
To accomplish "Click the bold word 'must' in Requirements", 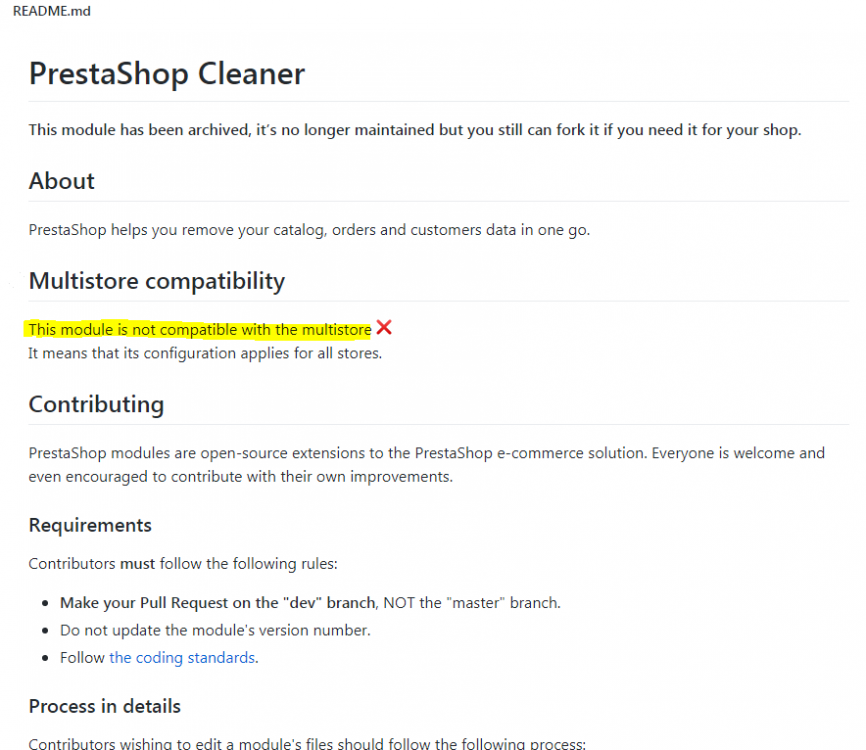I will click(x=137, y=563).
